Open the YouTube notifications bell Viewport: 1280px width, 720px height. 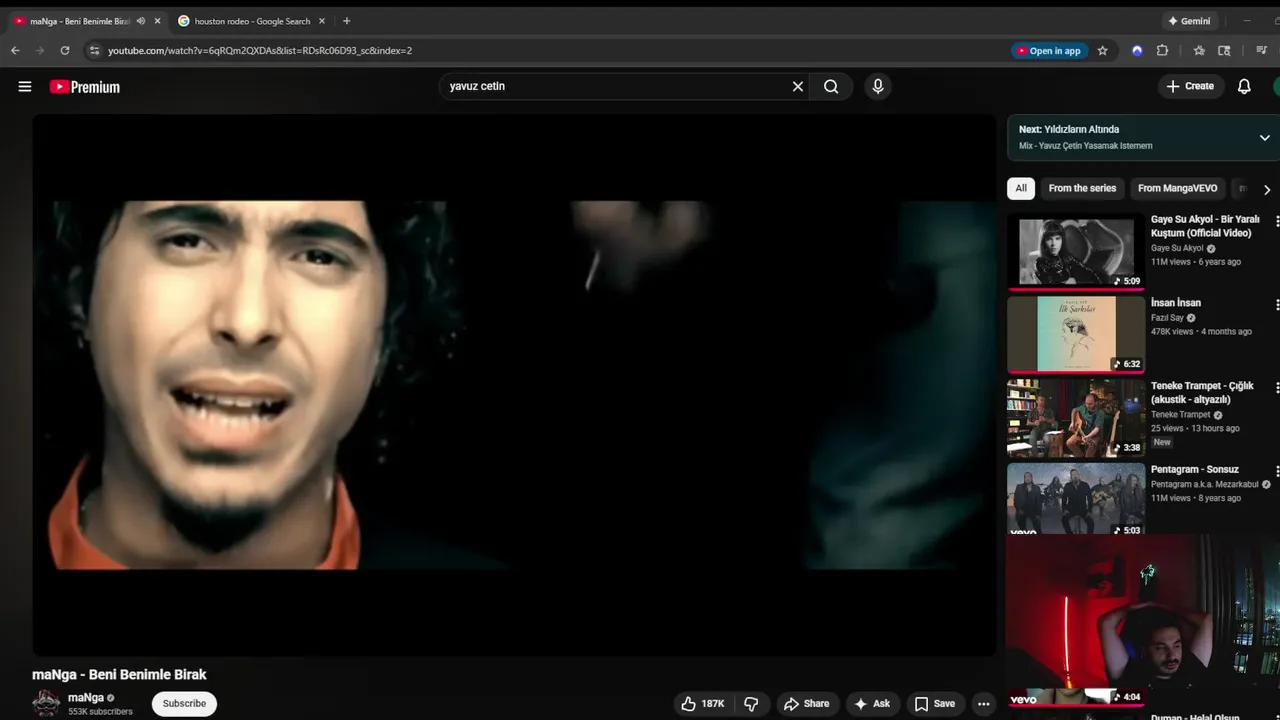pos(1244,87)
